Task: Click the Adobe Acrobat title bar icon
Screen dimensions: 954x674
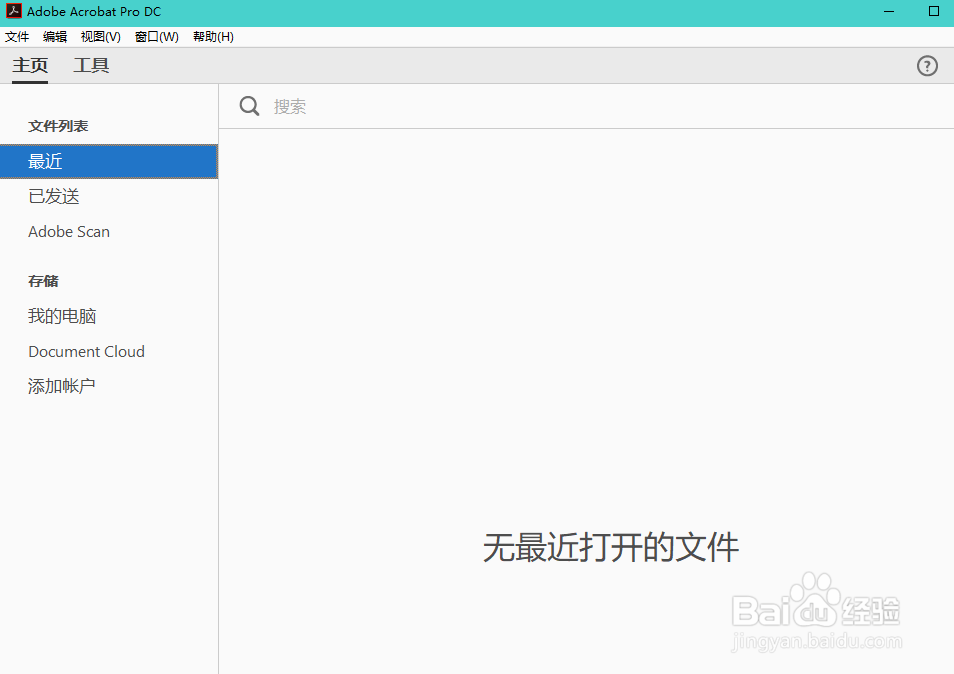Action: (13, 11)
